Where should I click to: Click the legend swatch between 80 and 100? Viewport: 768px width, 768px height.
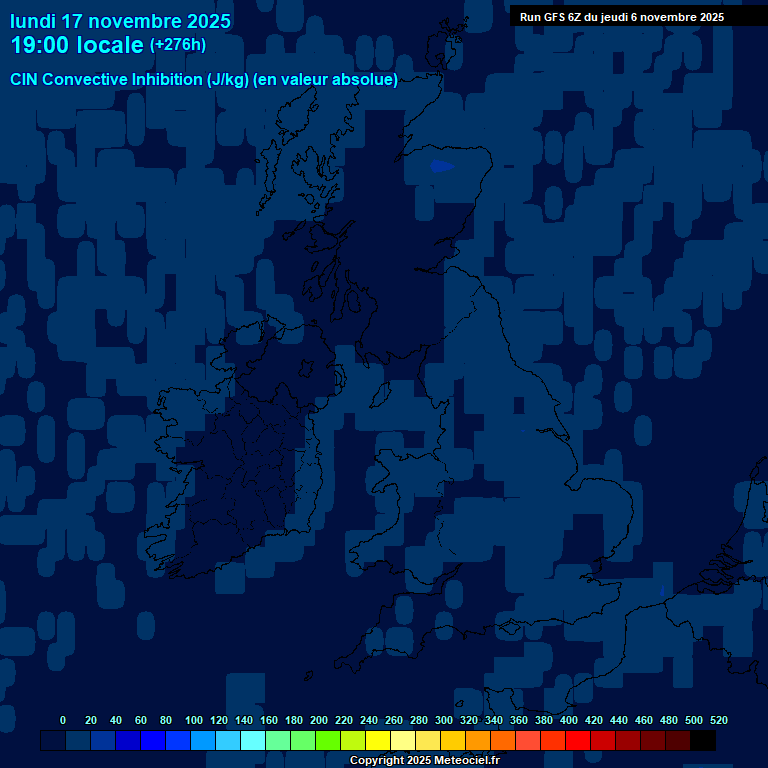tap(178, 740)
